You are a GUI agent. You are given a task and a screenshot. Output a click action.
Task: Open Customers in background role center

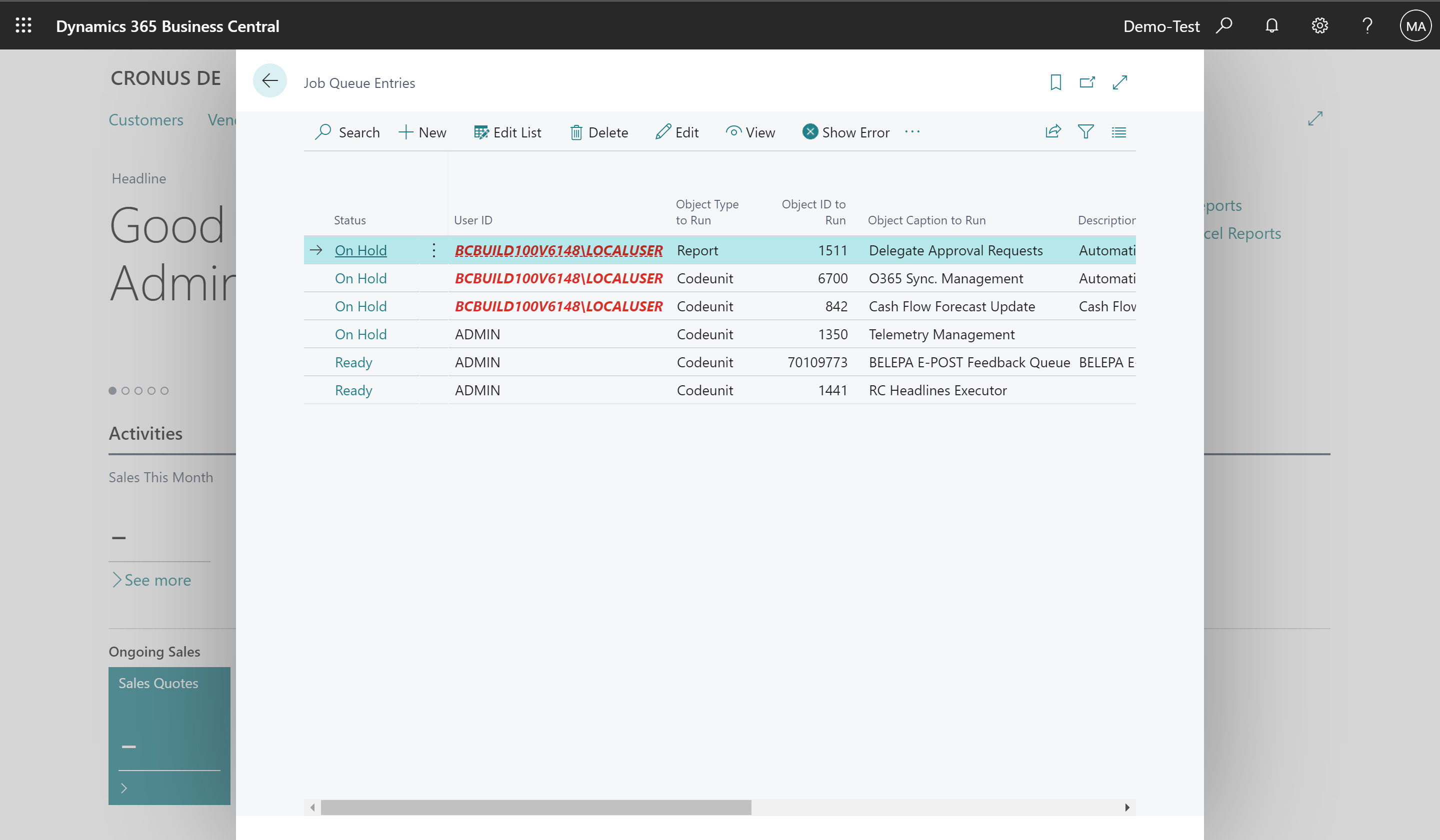click(145, 120)
